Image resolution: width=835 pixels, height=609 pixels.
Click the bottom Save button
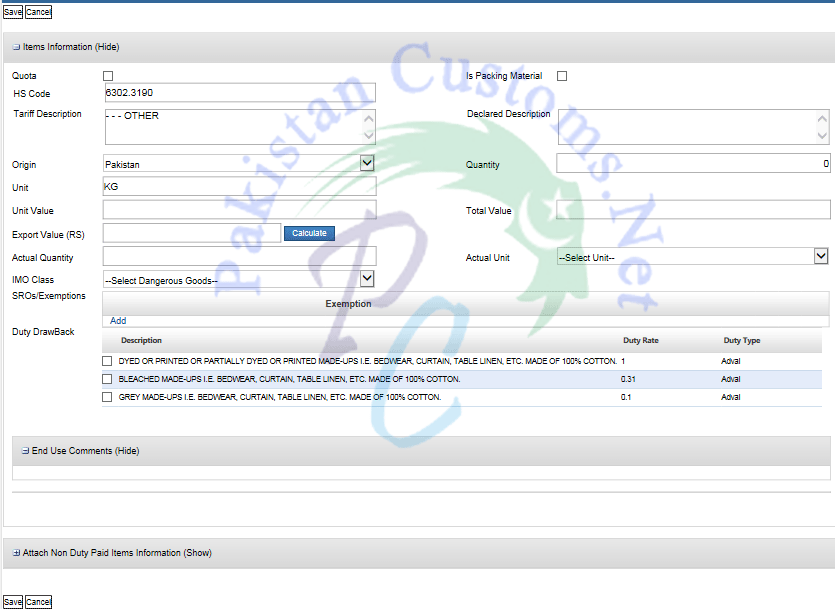[13, 602]
